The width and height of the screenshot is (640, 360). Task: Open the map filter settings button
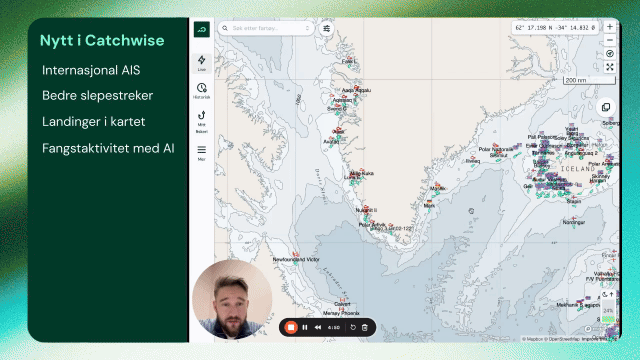(x=327, y=29)
